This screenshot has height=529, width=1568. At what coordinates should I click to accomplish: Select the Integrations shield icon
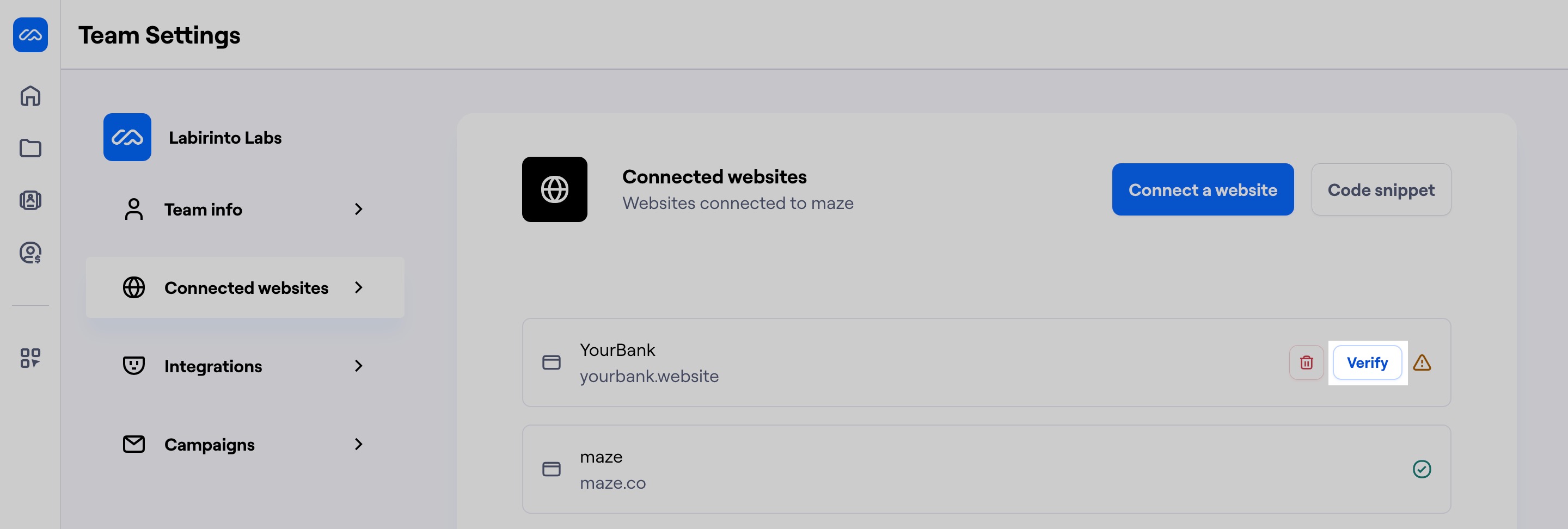tap(133, 366)
